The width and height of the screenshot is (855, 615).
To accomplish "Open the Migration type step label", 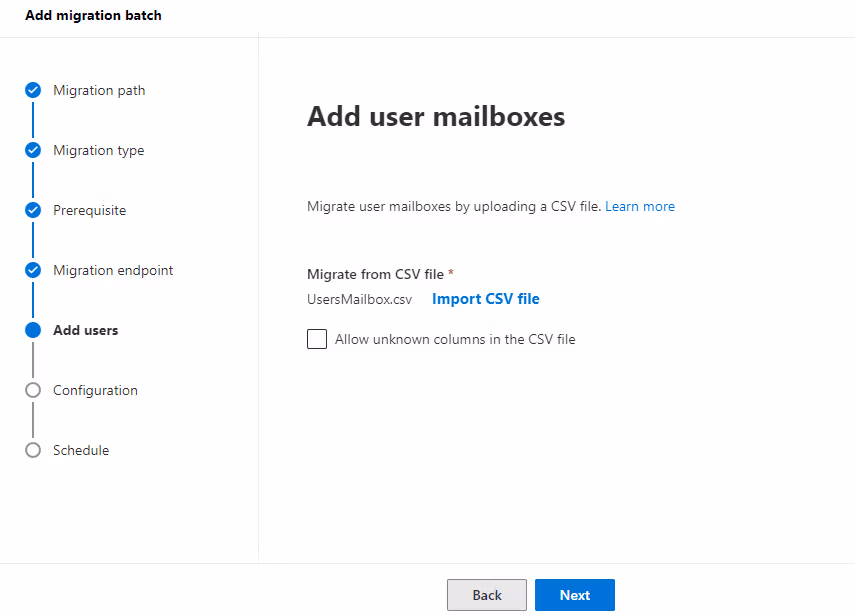I will click(98, 150).
